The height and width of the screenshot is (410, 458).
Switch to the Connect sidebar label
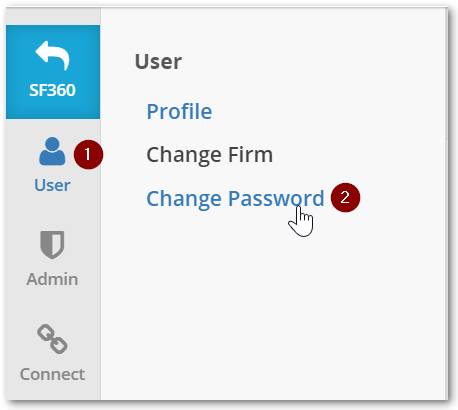(x=52, y=374)
